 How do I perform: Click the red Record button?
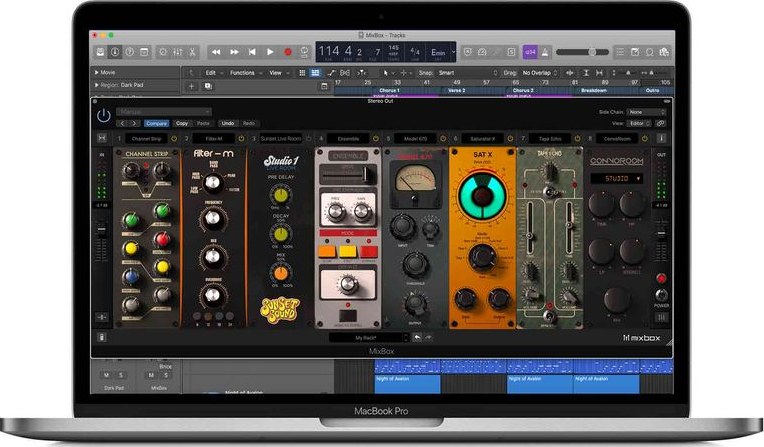tap(288, 52)
